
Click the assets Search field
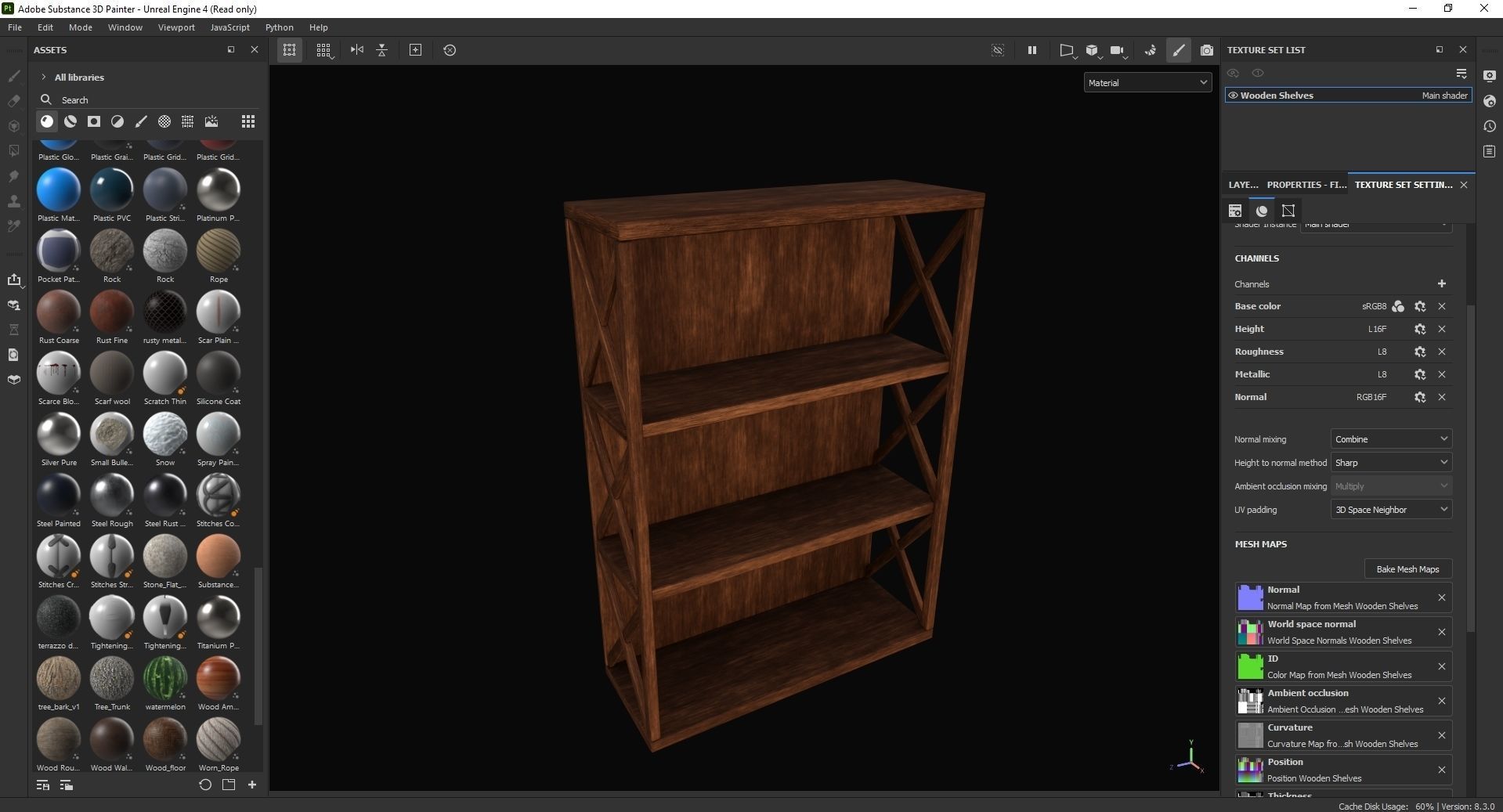click(149, 99)
